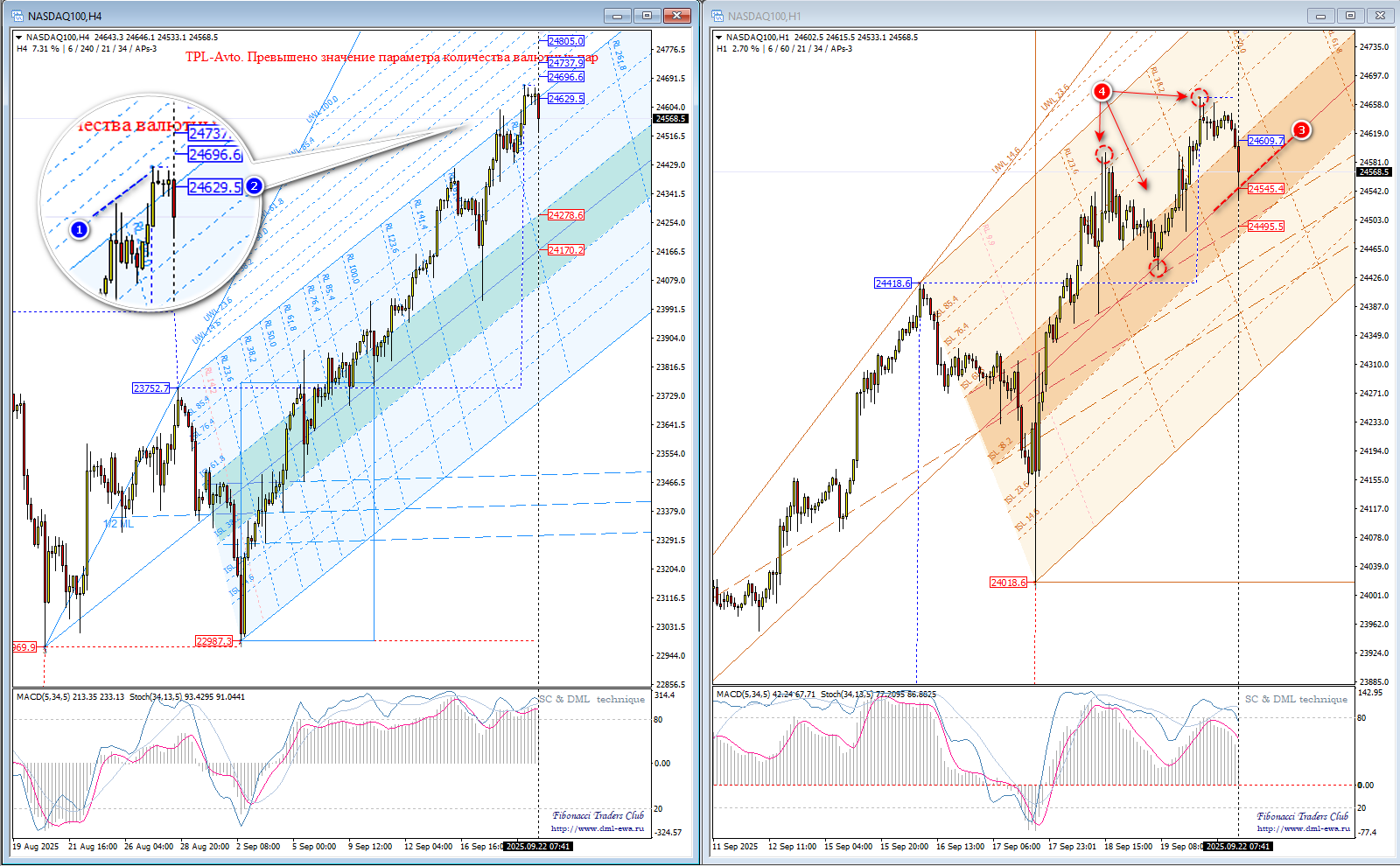
Task: Click red marker 3 on H1 chart
Action: point(1301,130)
